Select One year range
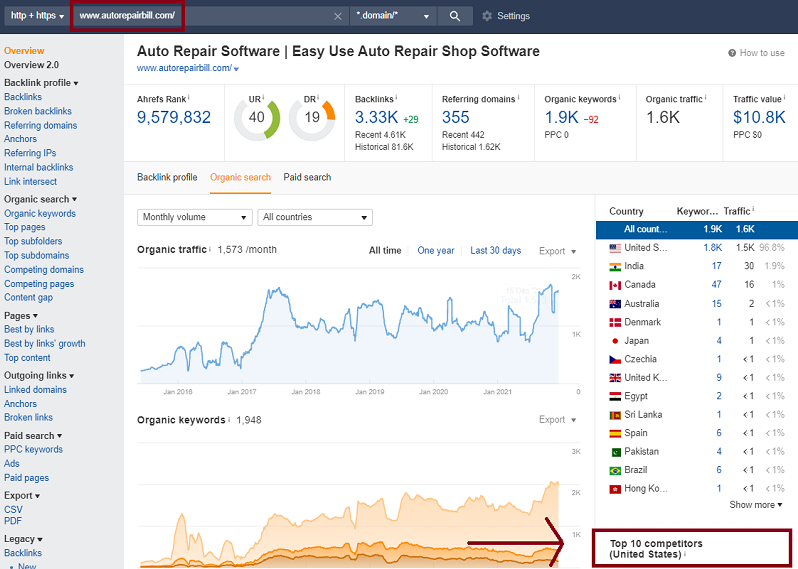 point(436,250)
